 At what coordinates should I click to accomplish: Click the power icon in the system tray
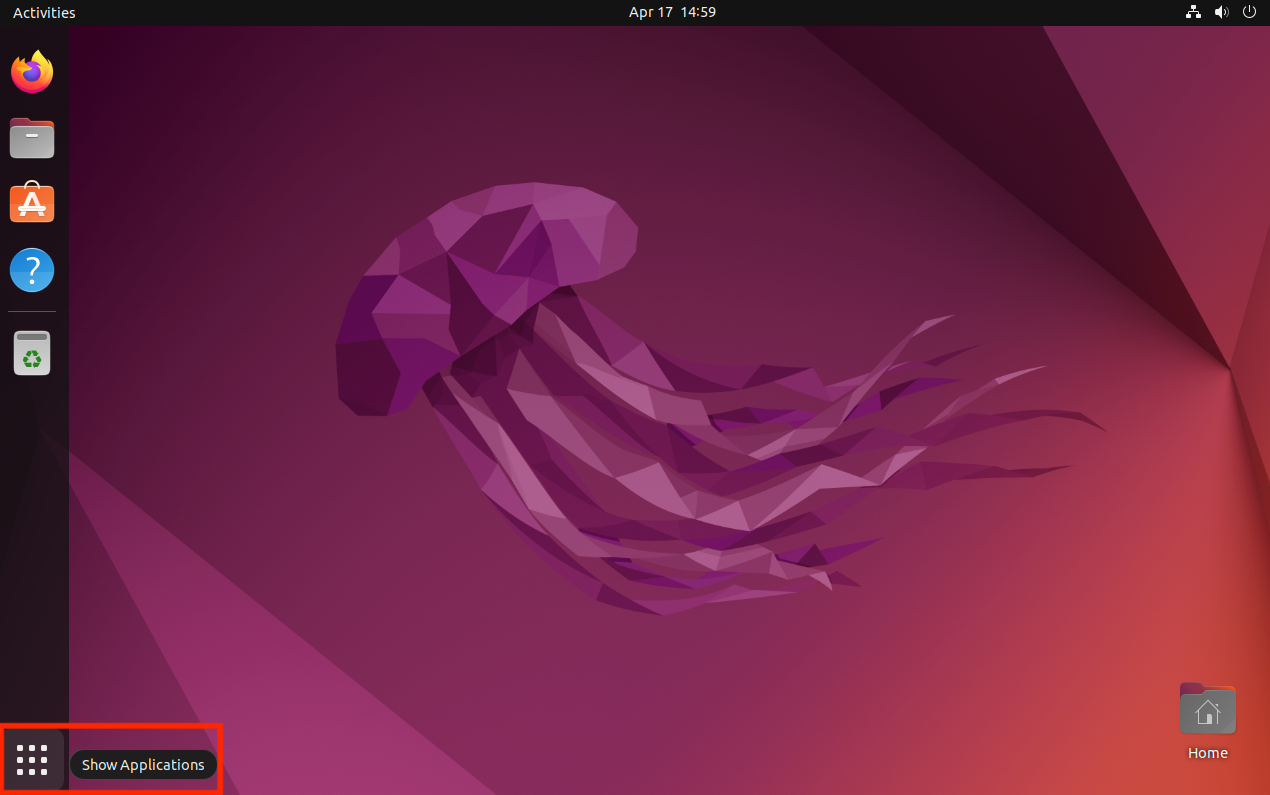tap(1249, 12)
